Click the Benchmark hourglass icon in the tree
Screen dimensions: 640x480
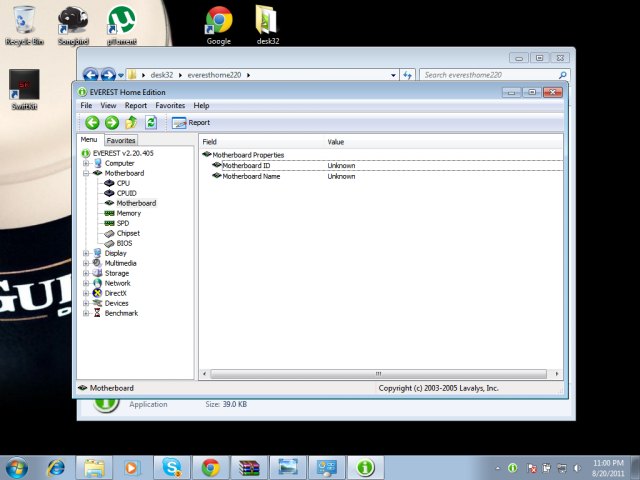coord(97,313)
